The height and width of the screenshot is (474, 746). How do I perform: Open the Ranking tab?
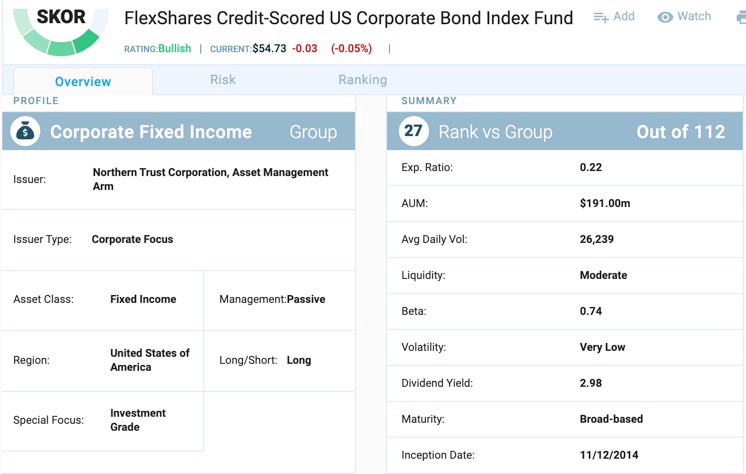(362, 80)
